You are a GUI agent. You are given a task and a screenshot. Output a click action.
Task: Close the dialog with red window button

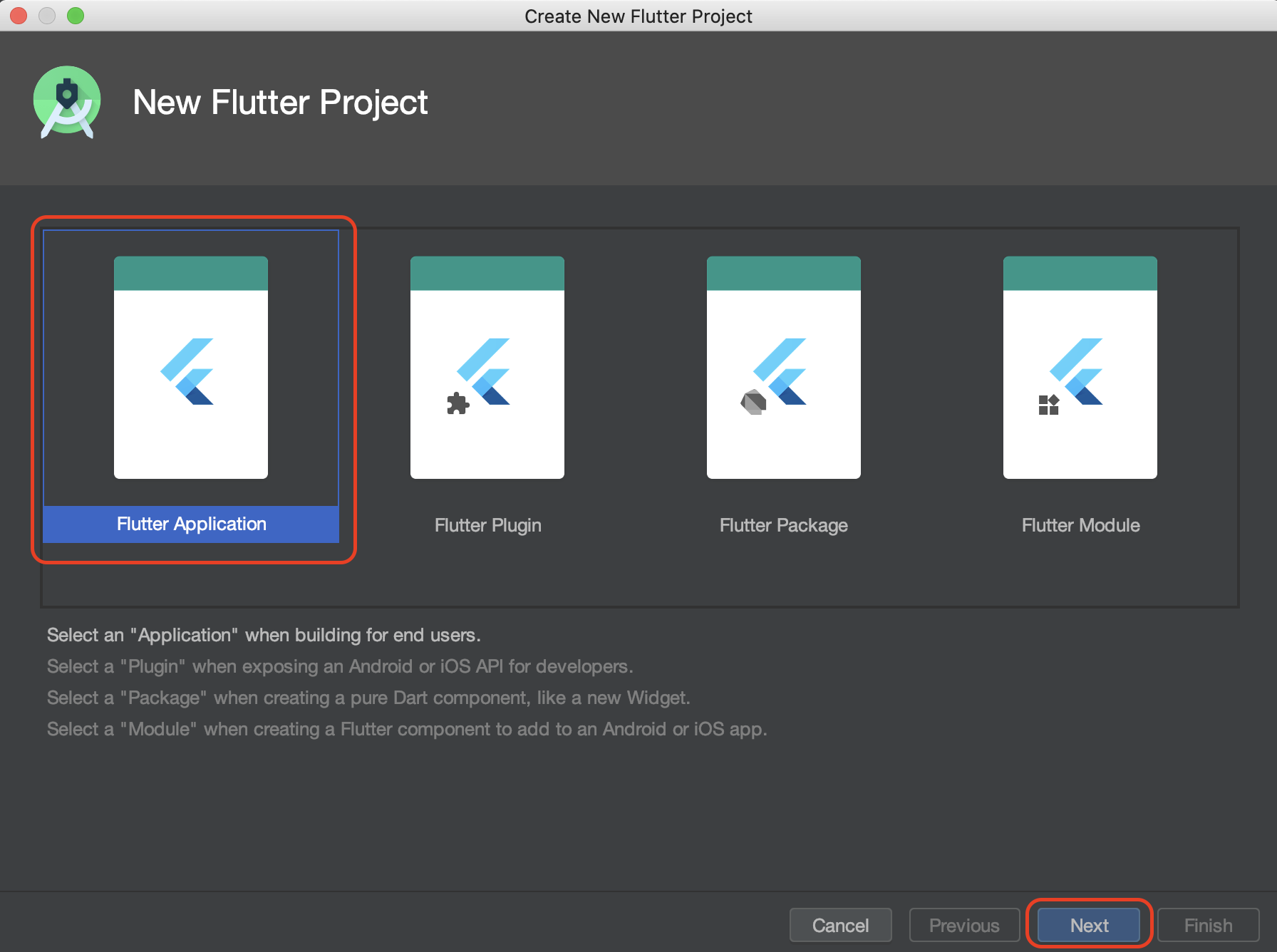click(19, 16)
